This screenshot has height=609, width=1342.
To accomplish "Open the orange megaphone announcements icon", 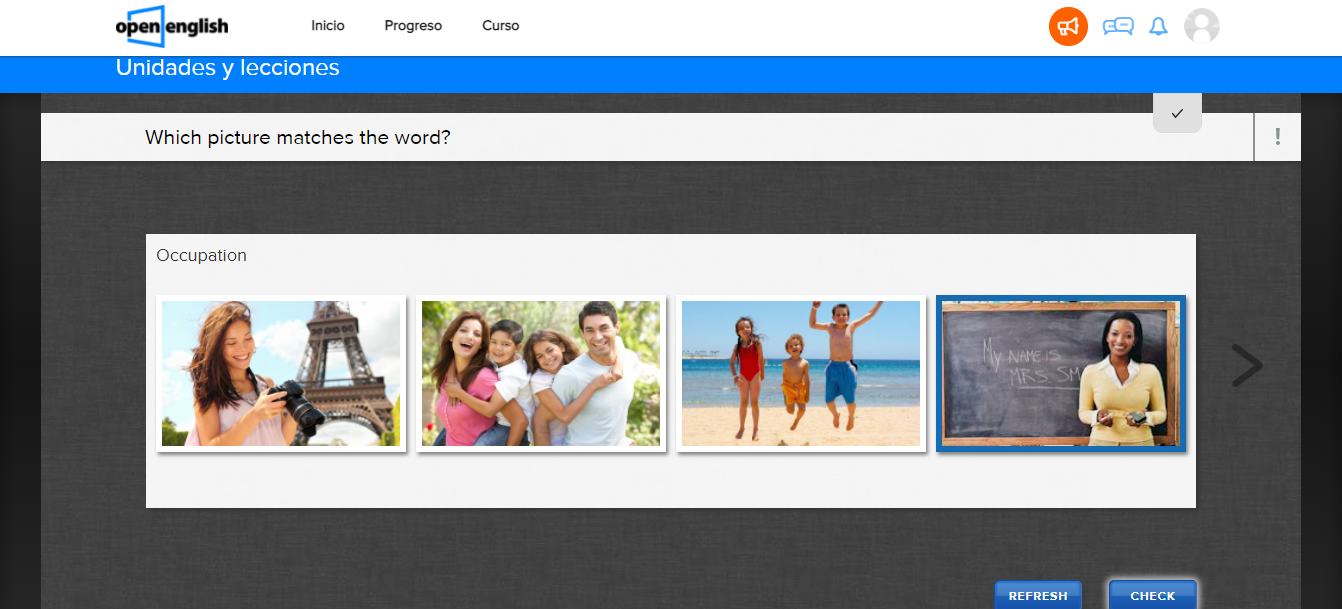I will (x=1068, y=26).
